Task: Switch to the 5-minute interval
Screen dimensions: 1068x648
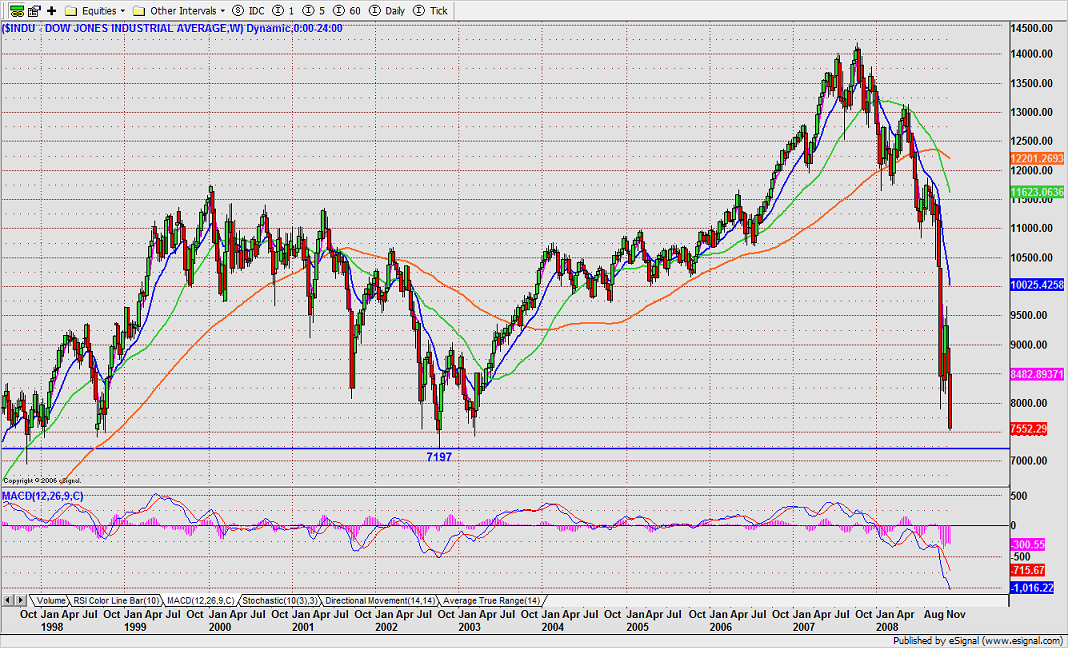Action: [315, 11]
